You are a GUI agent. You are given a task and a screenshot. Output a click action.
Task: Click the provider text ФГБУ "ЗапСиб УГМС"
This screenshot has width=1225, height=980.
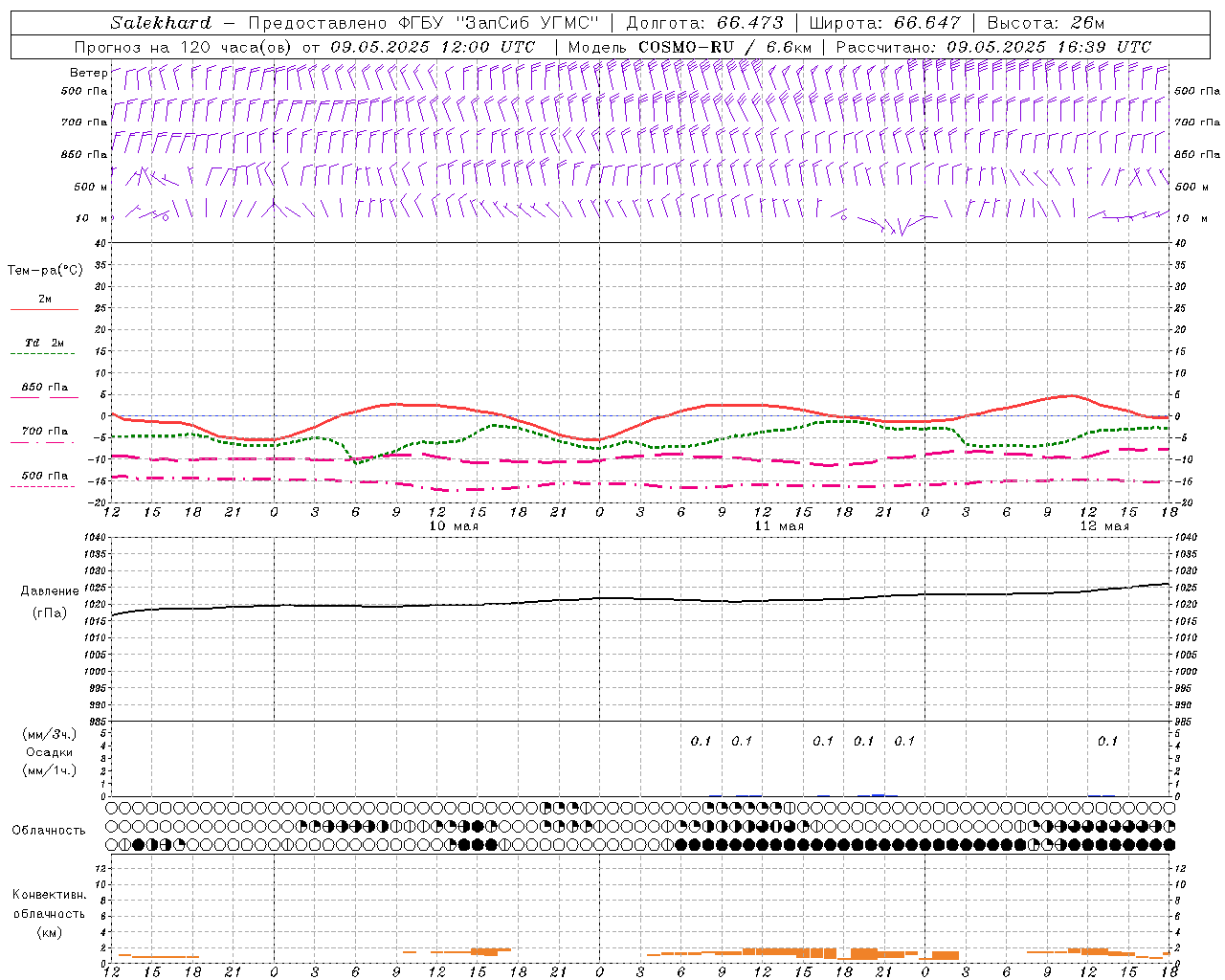click(498, 23)
